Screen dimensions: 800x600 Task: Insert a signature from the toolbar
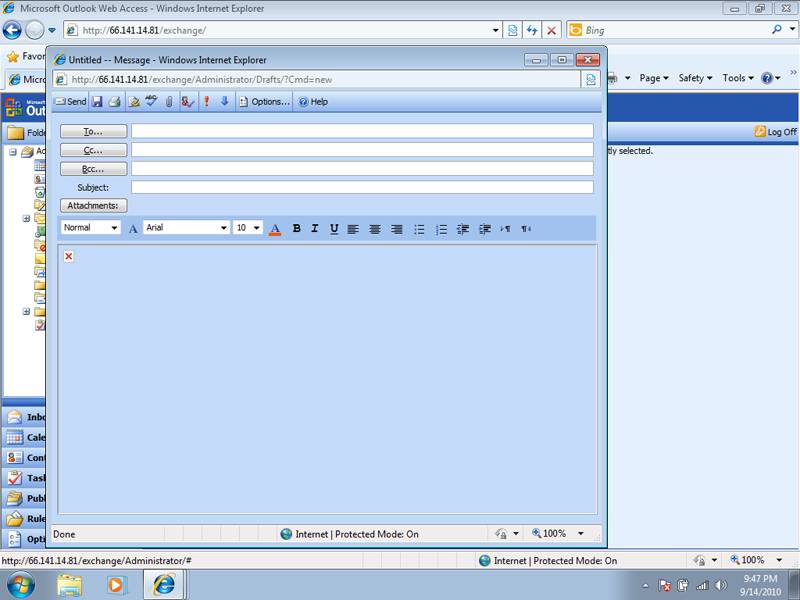click(134, 101)
